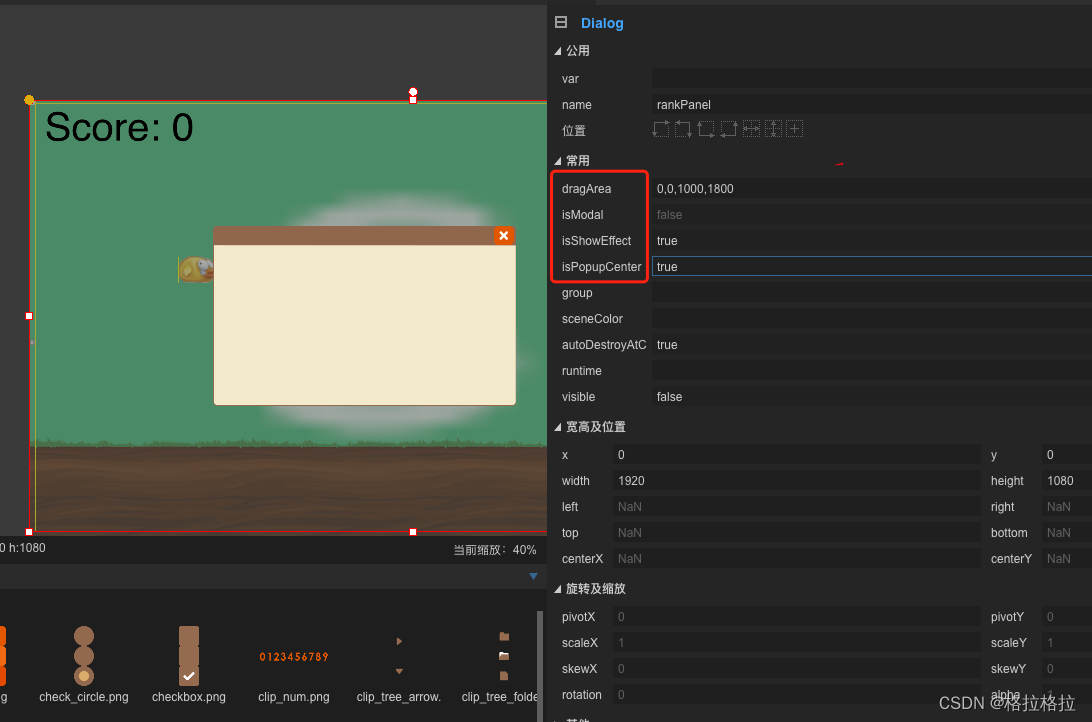Select the checkbox.png asset thumbnail
The width and height of the screenshot is (1092, 722).
point(189,655)
